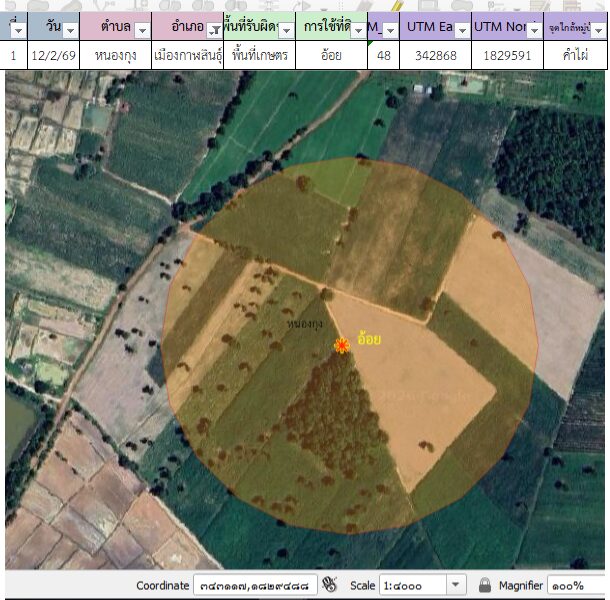Click the lock scale icon
Viewport: 610px width, 600px height.
tap(485, 585)
